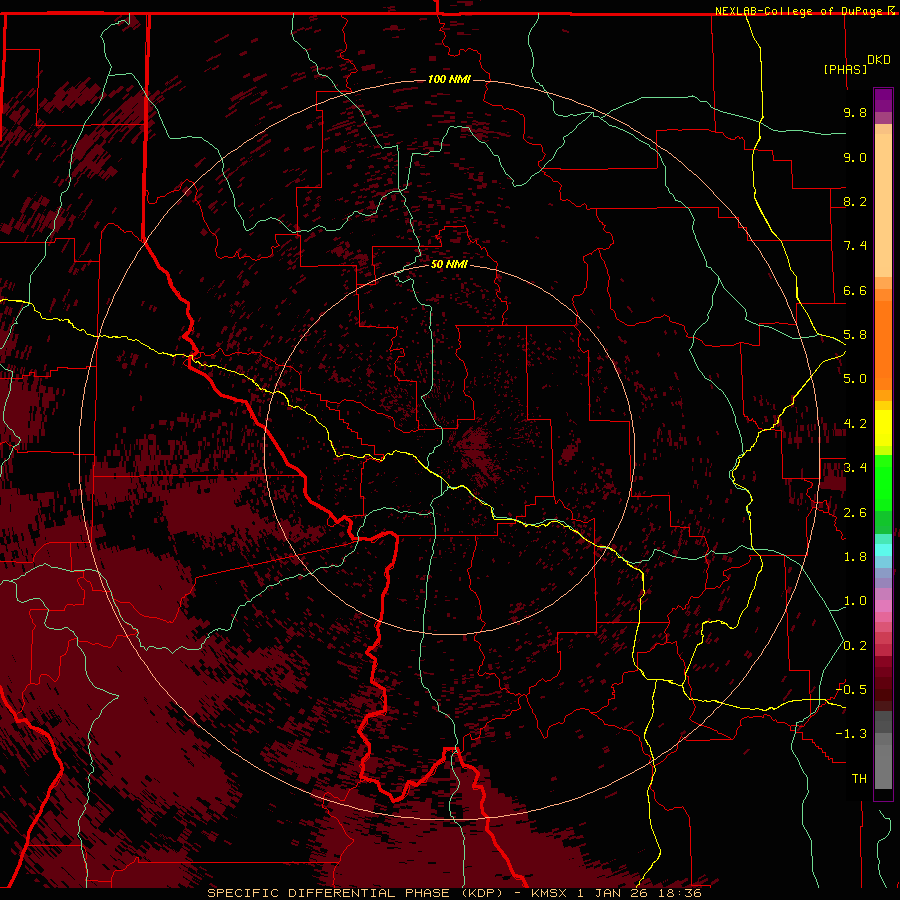The width and height of the screenshot is (900, 900).
Task: Click the 3.4 color scale value
Action: click(855, 468)
